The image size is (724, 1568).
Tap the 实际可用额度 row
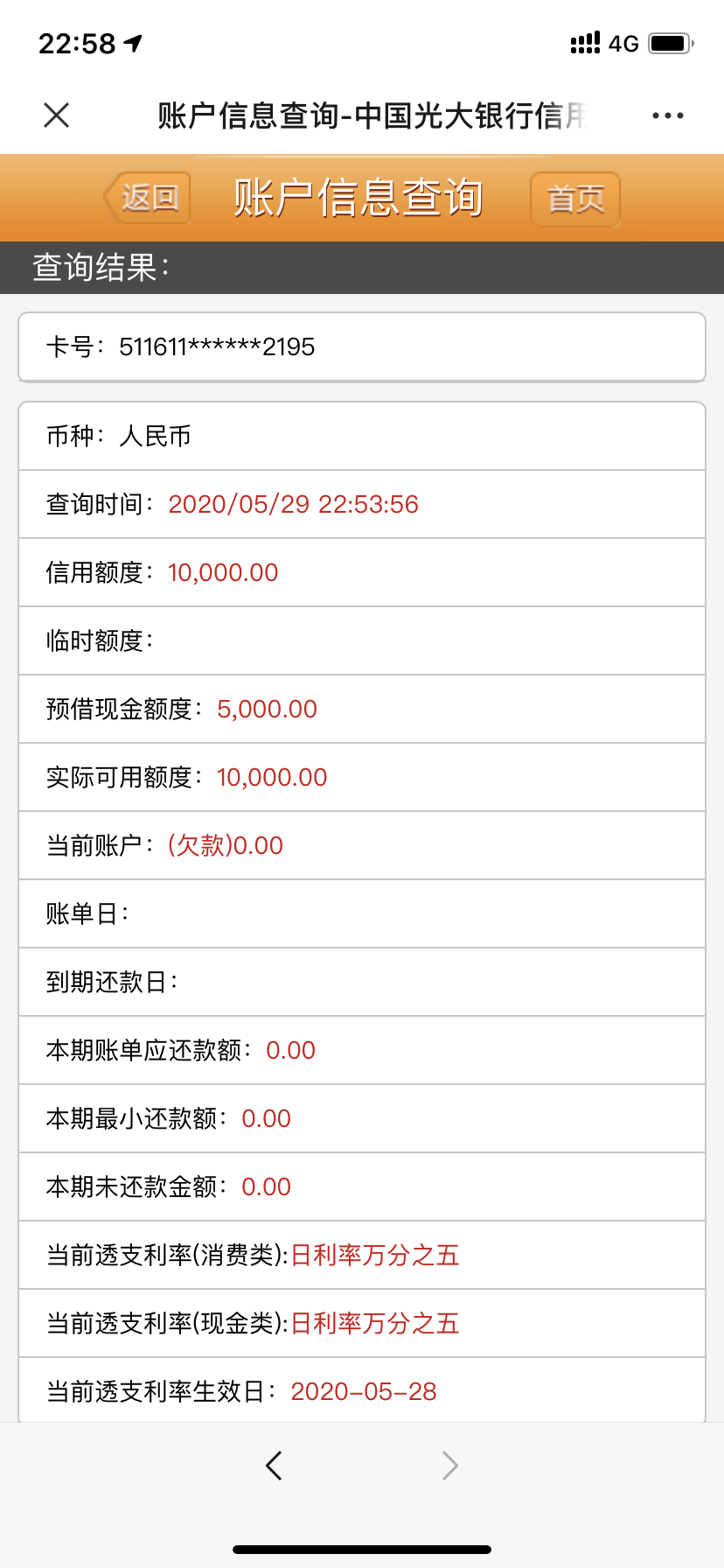(362, 777)
